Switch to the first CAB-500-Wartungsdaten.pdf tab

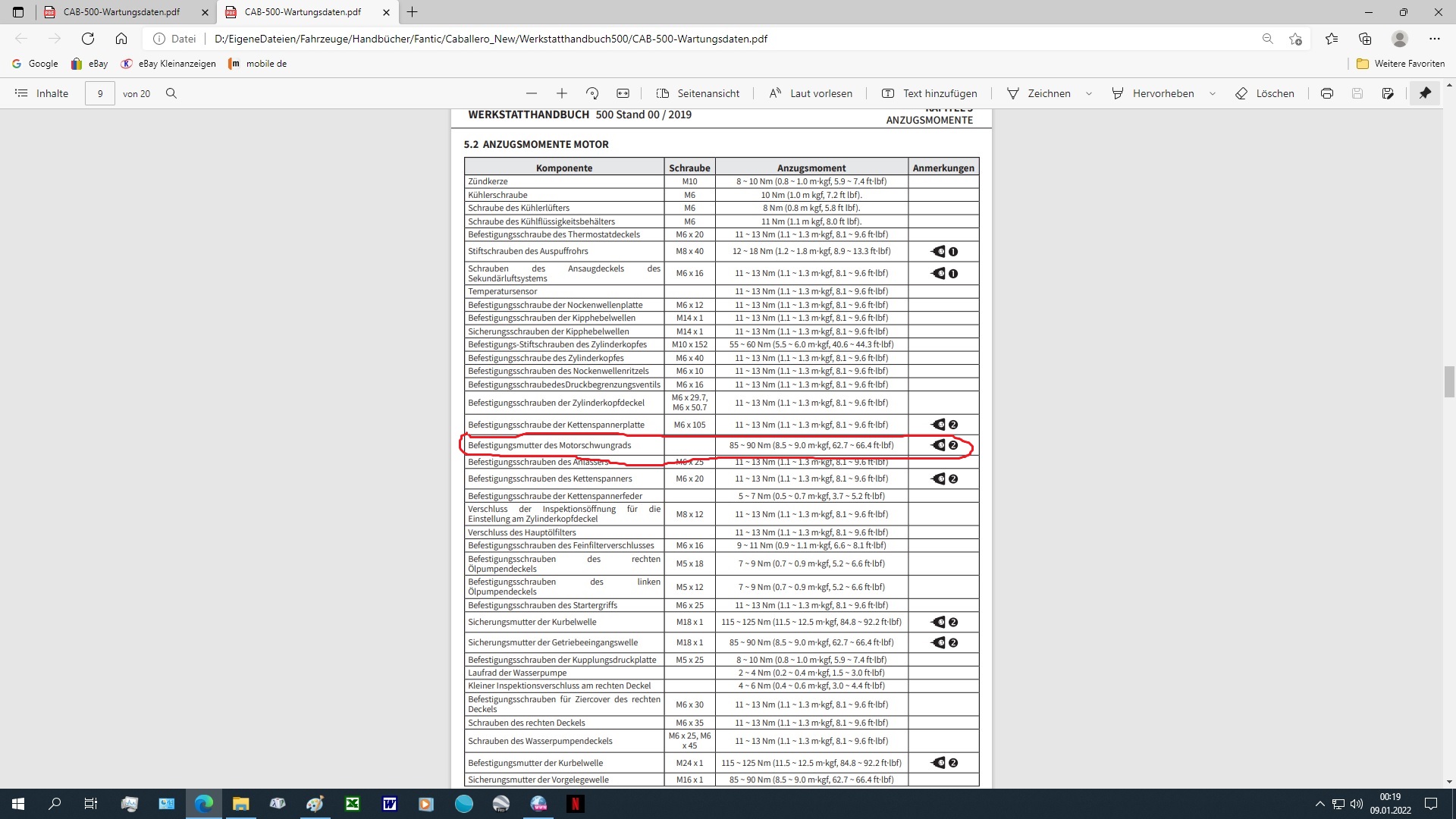coord(121,12)
